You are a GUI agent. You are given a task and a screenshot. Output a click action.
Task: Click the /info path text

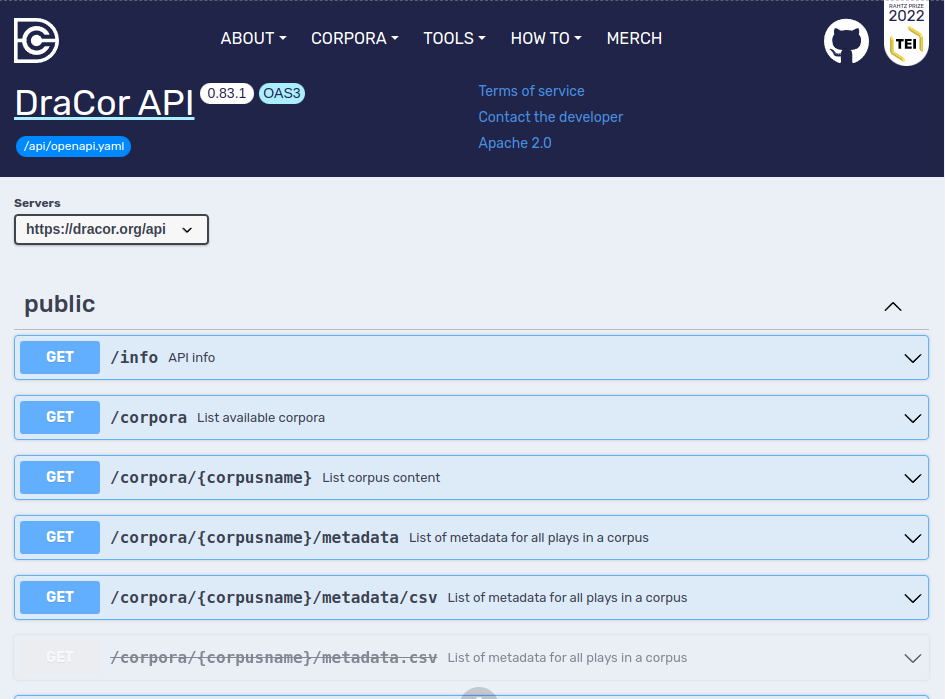(134, 357)
